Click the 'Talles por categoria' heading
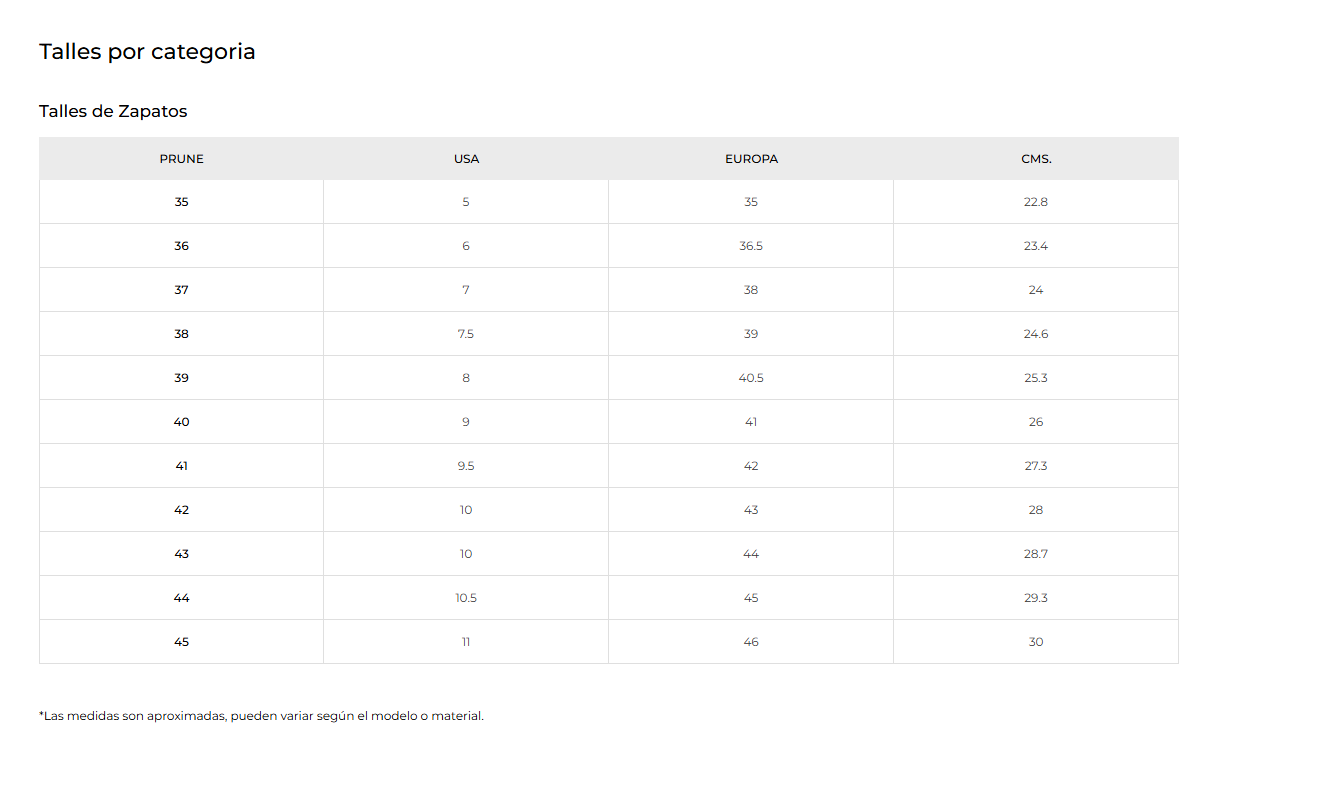 pos(147,52)
